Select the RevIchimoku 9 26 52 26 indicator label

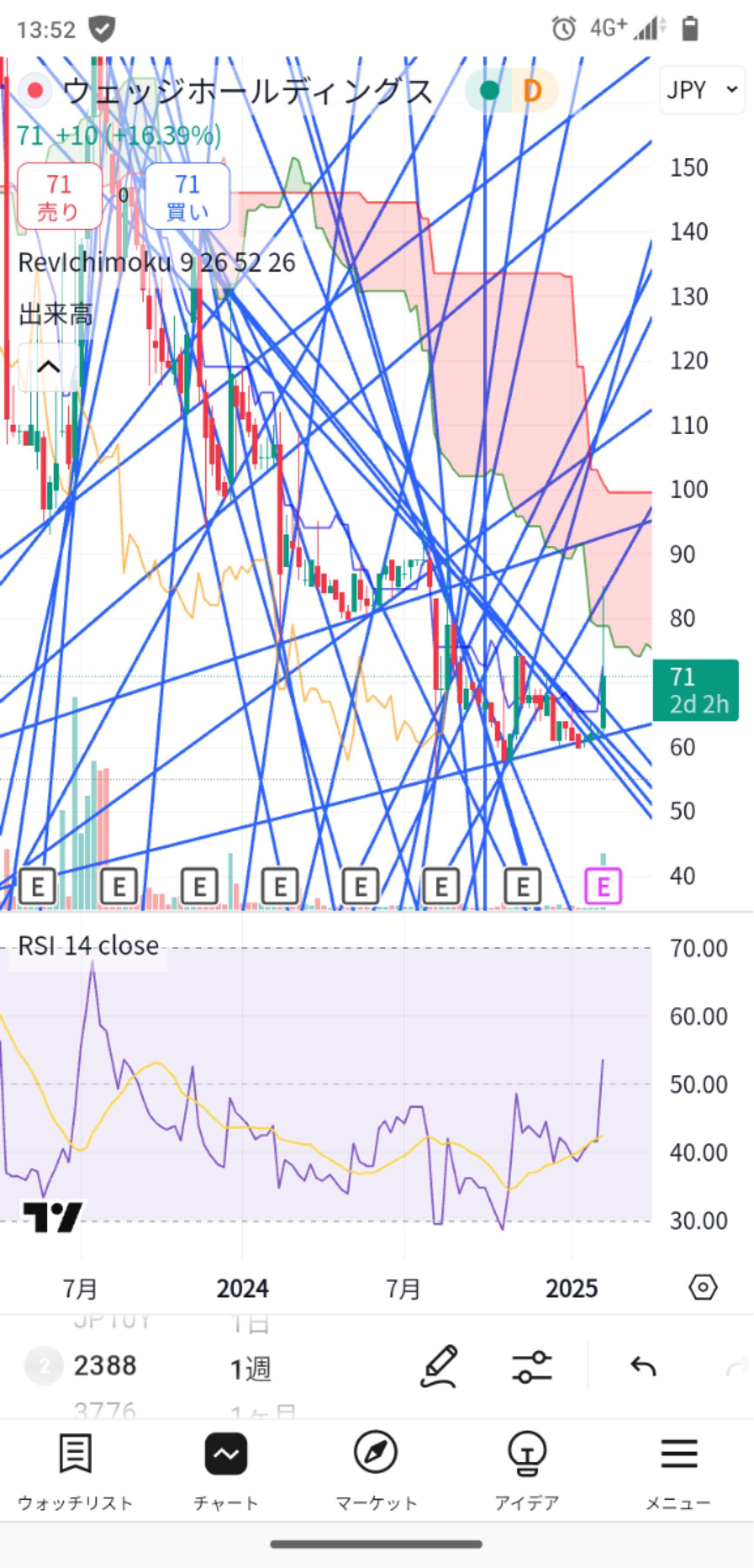click(x=156, y=262)
